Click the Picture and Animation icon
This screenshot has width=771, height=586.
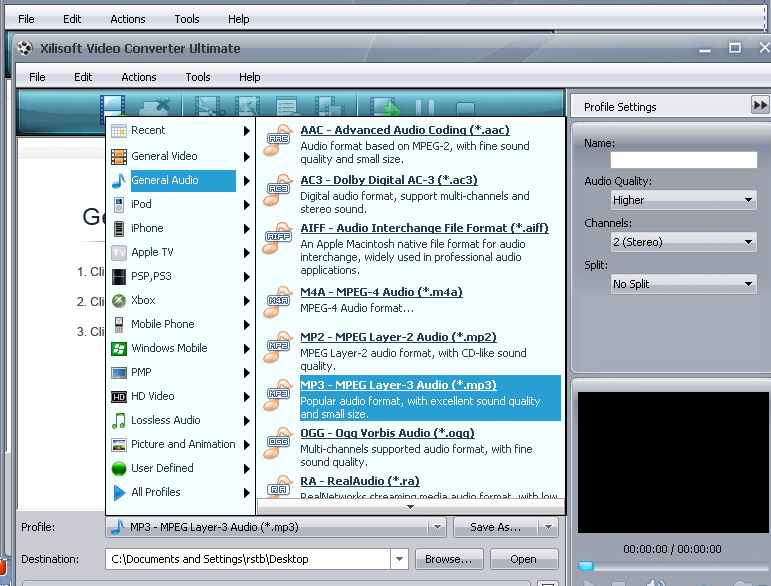(119, 444)
